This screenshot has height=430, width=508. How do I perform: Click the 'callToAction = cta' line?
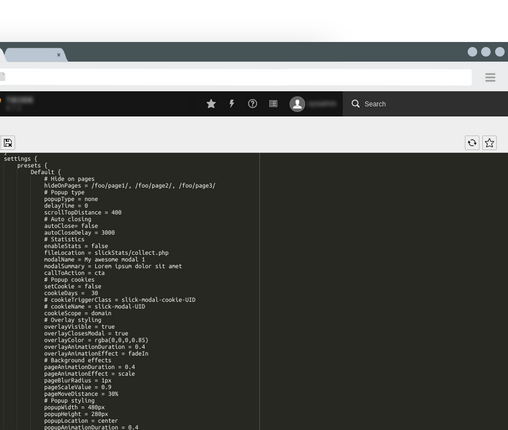(x=74, y=273)
